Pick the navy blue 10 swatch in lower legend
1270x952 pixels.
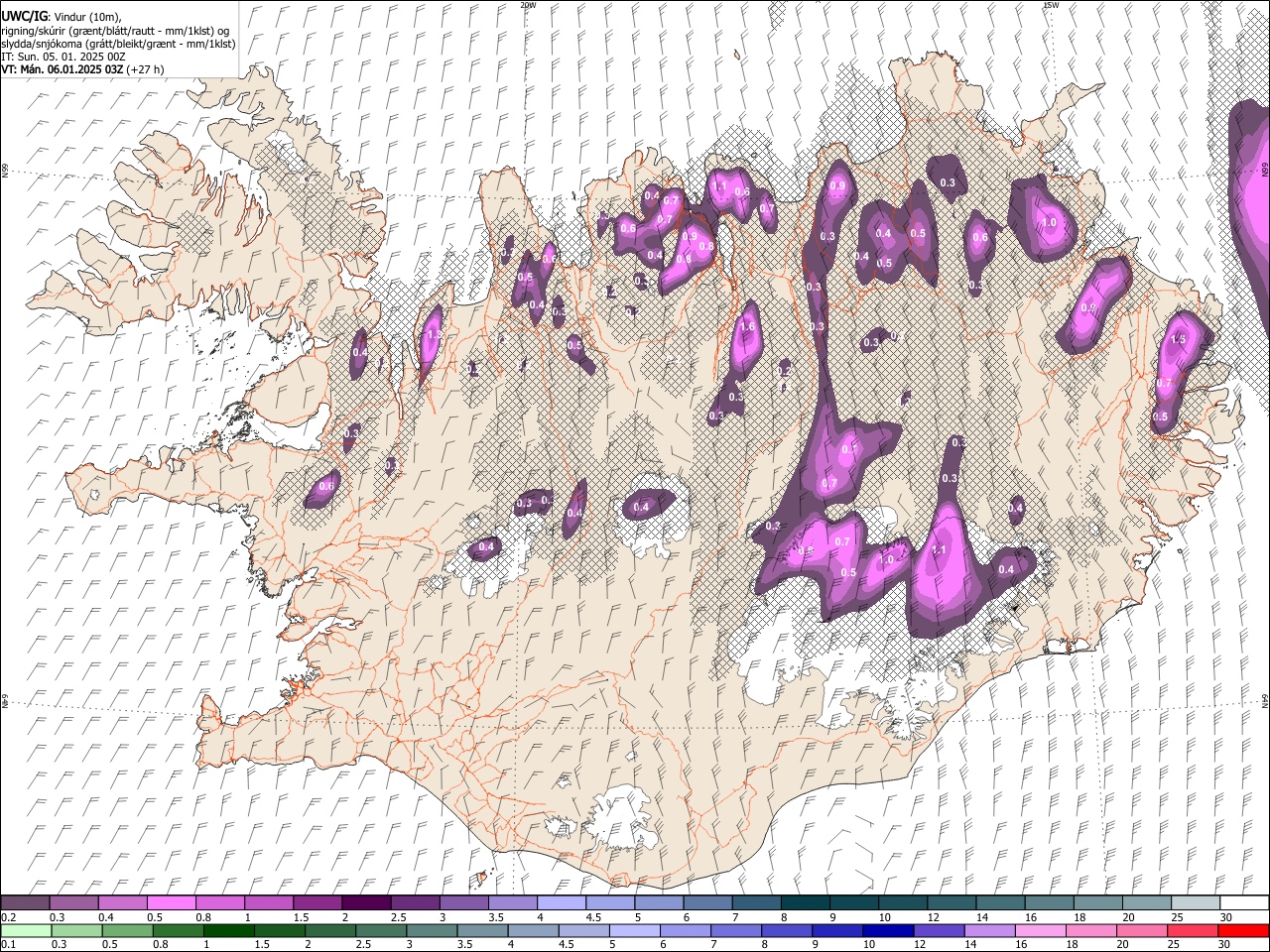[889, 930]
